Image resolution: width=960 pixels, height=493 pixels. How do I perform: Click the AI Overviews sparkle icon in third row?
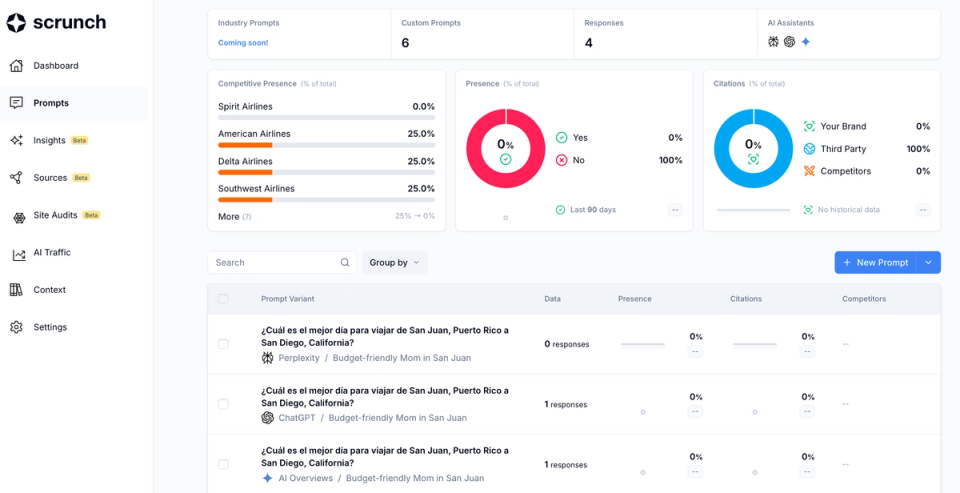(x=268, y=478)
